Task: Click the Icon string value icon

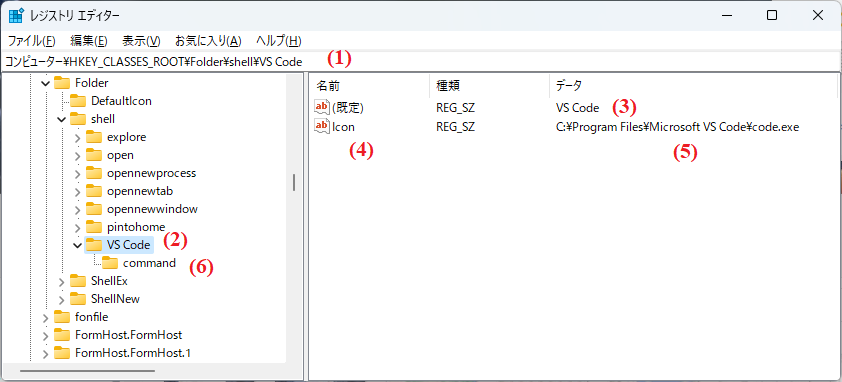Action: coord(322,126)
